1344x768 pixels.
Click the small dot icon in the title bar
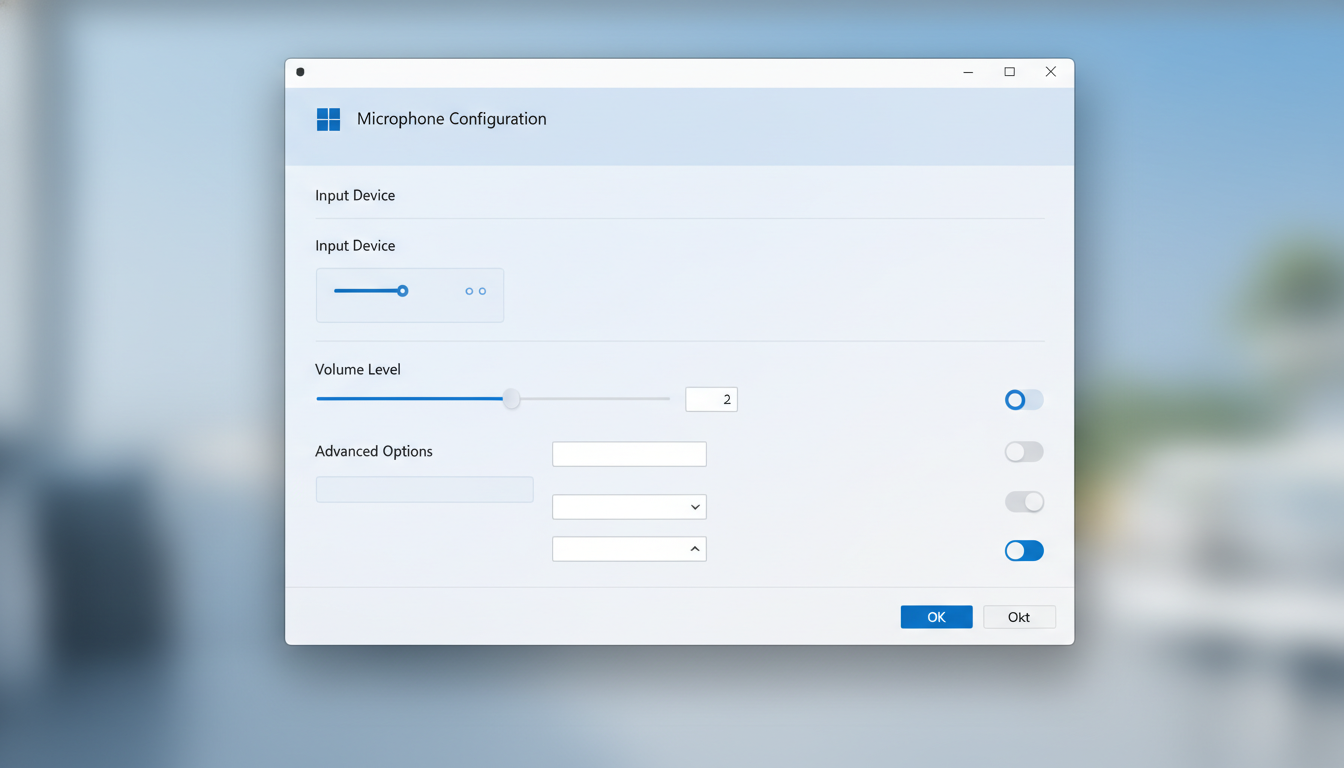[x=300, y=72]
